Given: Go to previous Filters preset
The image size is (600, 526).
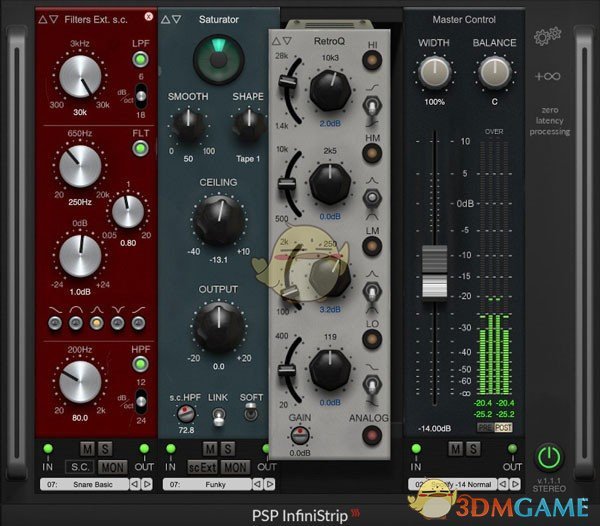Looking at the screenshot, I should tap(135, 484).
